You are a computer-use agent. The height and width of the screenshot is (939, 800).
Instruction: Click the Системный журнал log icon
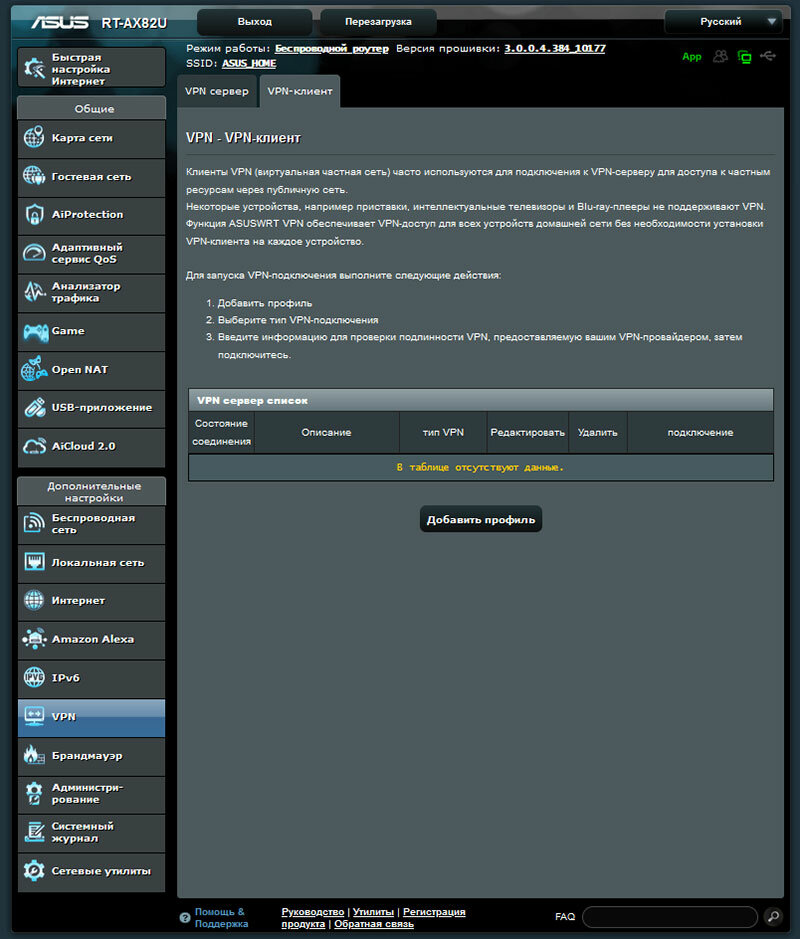click(x=34, y=832)
